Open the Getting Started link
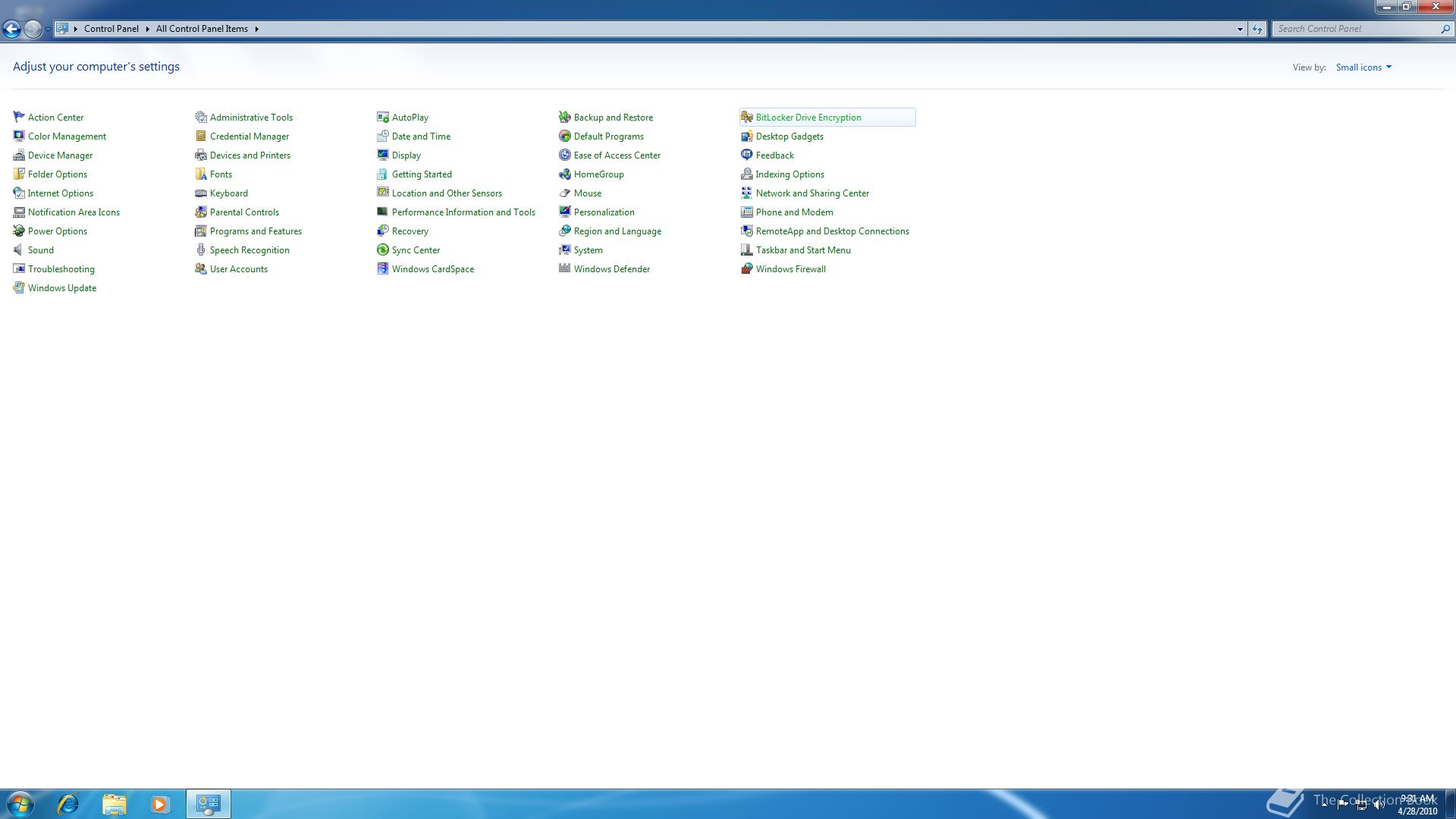 pyautogui.click(x=422, y=174)
